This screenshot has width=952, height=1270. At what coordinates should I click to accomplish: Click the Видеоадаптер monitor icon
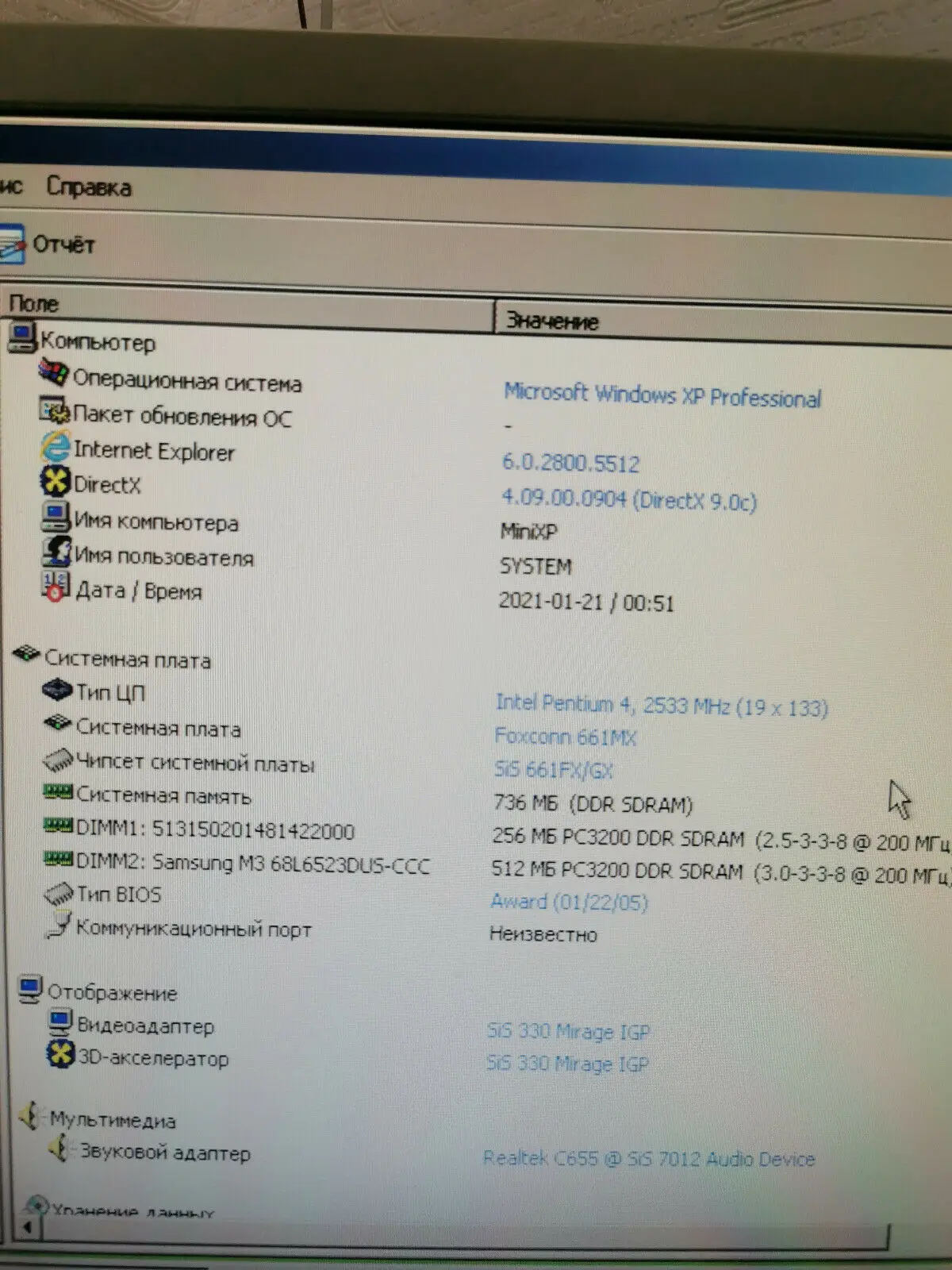[61, 1022]
